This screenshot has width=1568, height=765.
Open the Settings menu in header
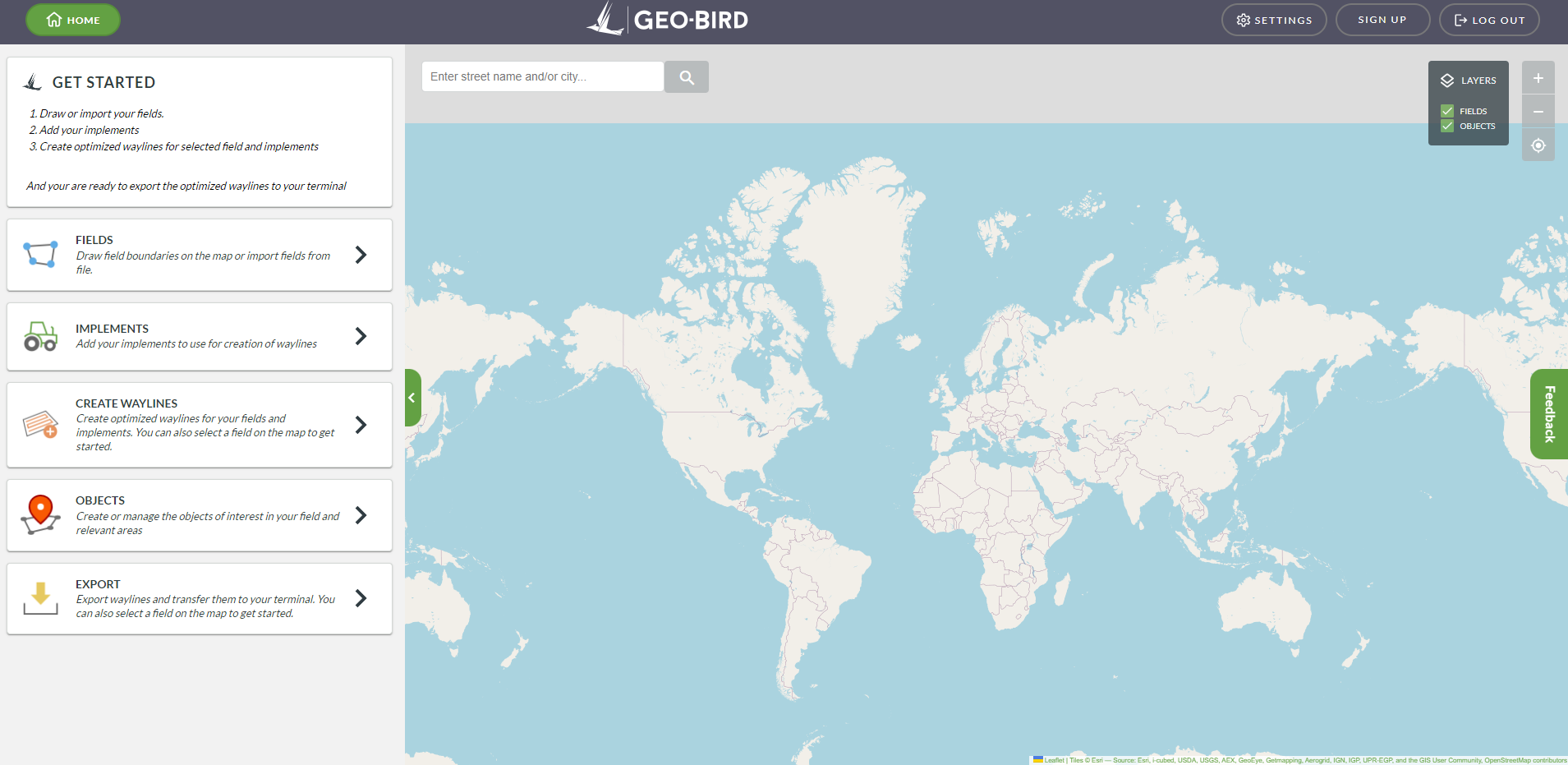1273,20
